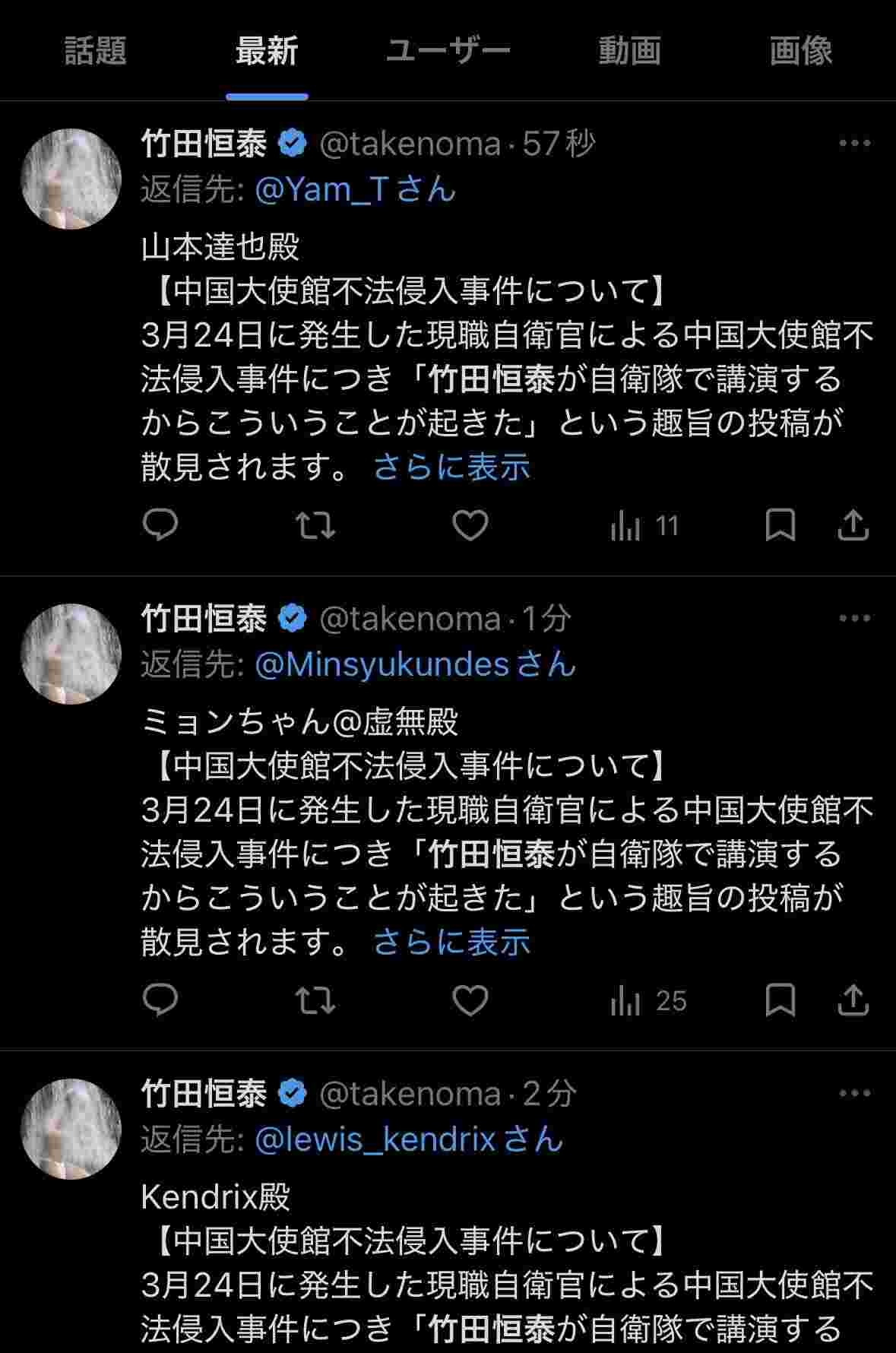View analytics showing 11 views
Viewport: 896px width, 1353px height.
point(644,526)
